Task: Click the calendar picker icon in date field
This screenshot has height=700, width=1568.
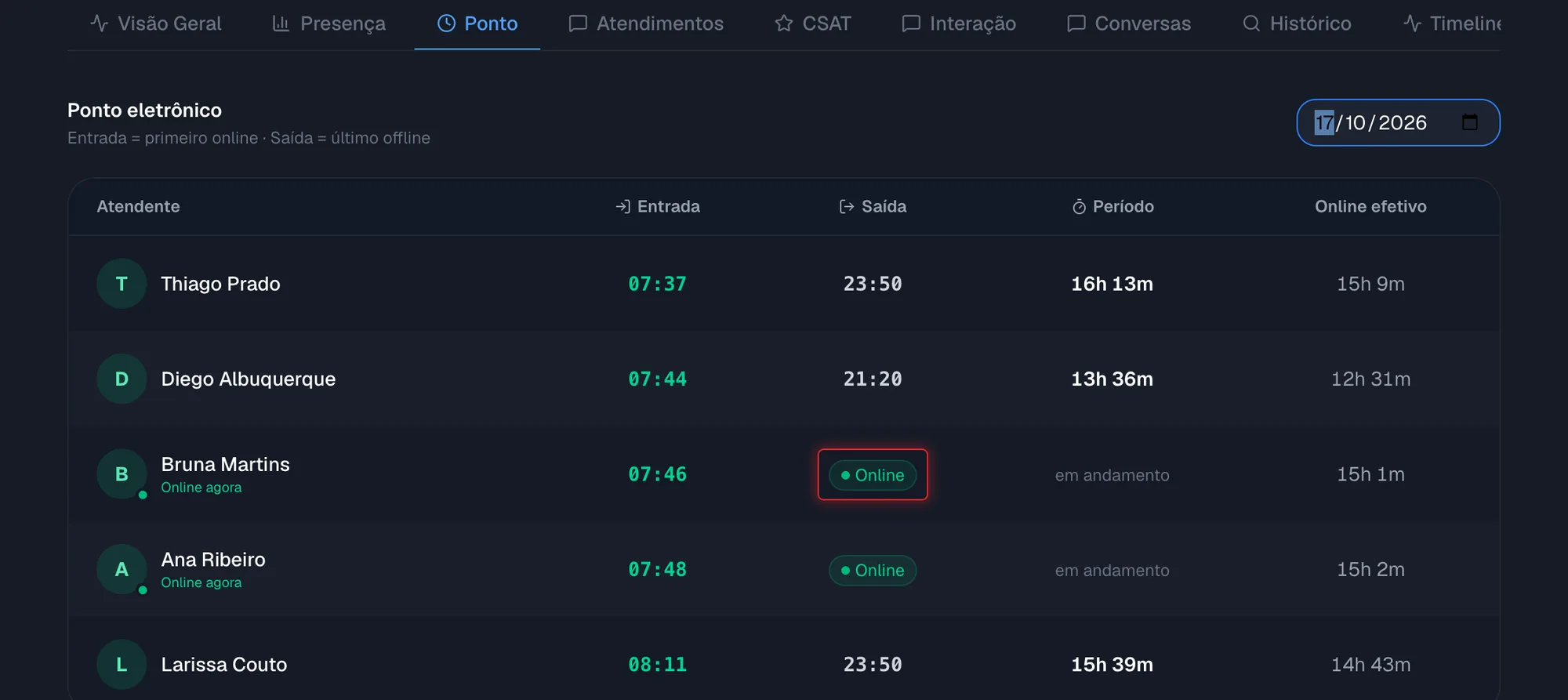Action: click(x=1470, y=122)
